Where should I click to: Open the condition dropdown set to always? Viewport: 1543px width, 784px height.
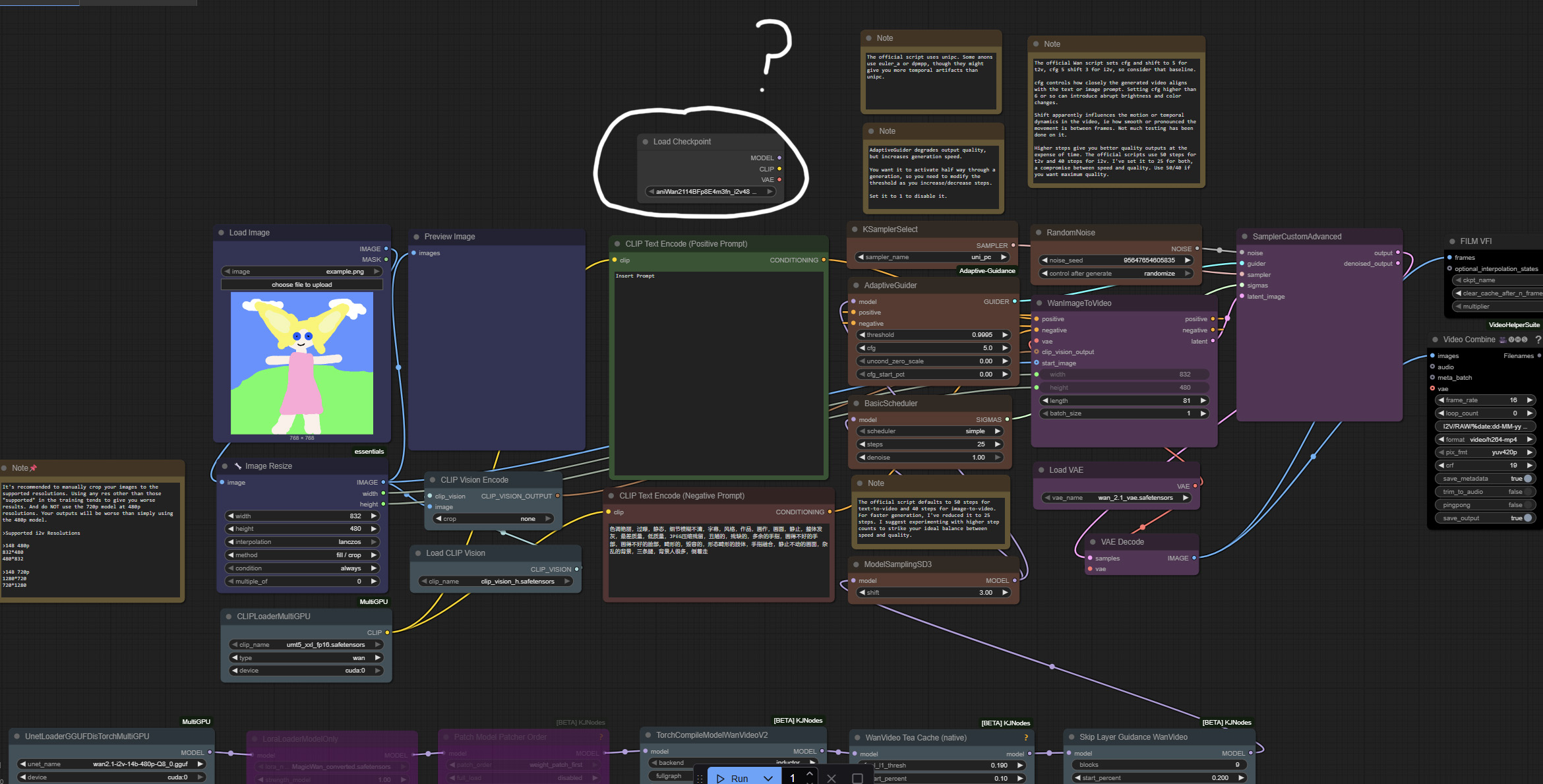(303, 568)
